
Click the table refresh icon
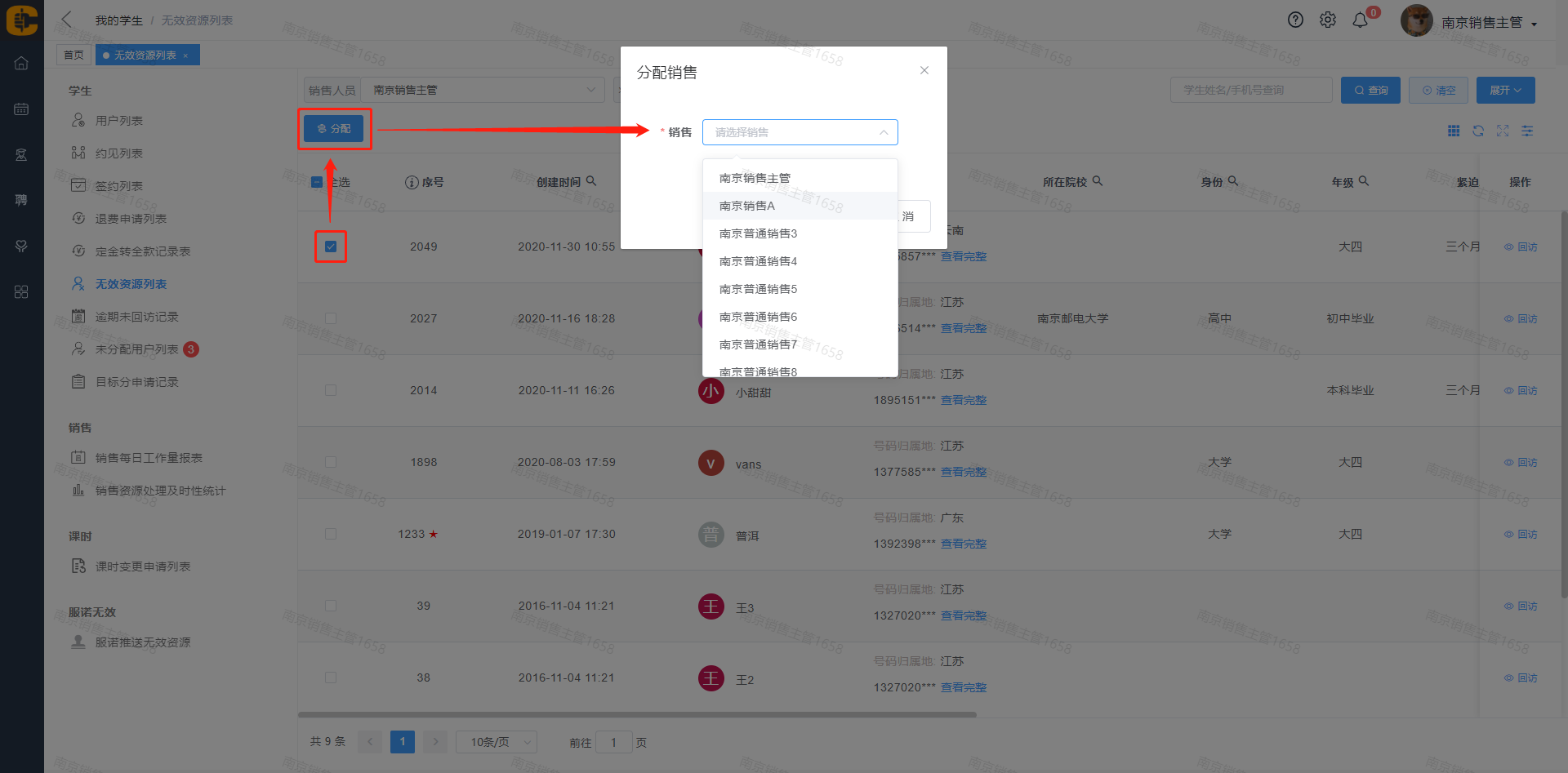(x=1478, y=131)
